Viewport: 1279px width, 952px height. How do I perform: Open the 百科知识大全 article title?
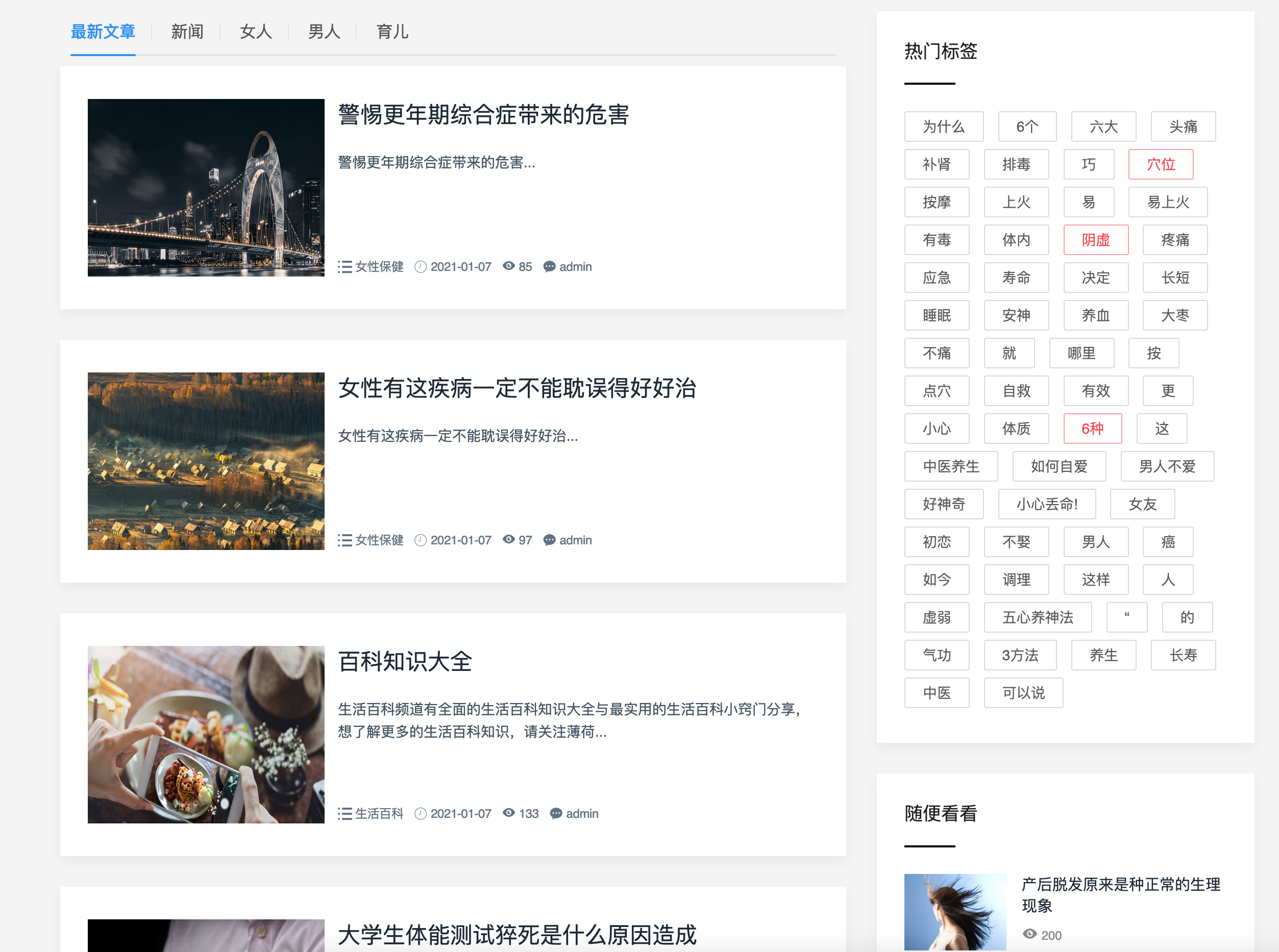405,662
